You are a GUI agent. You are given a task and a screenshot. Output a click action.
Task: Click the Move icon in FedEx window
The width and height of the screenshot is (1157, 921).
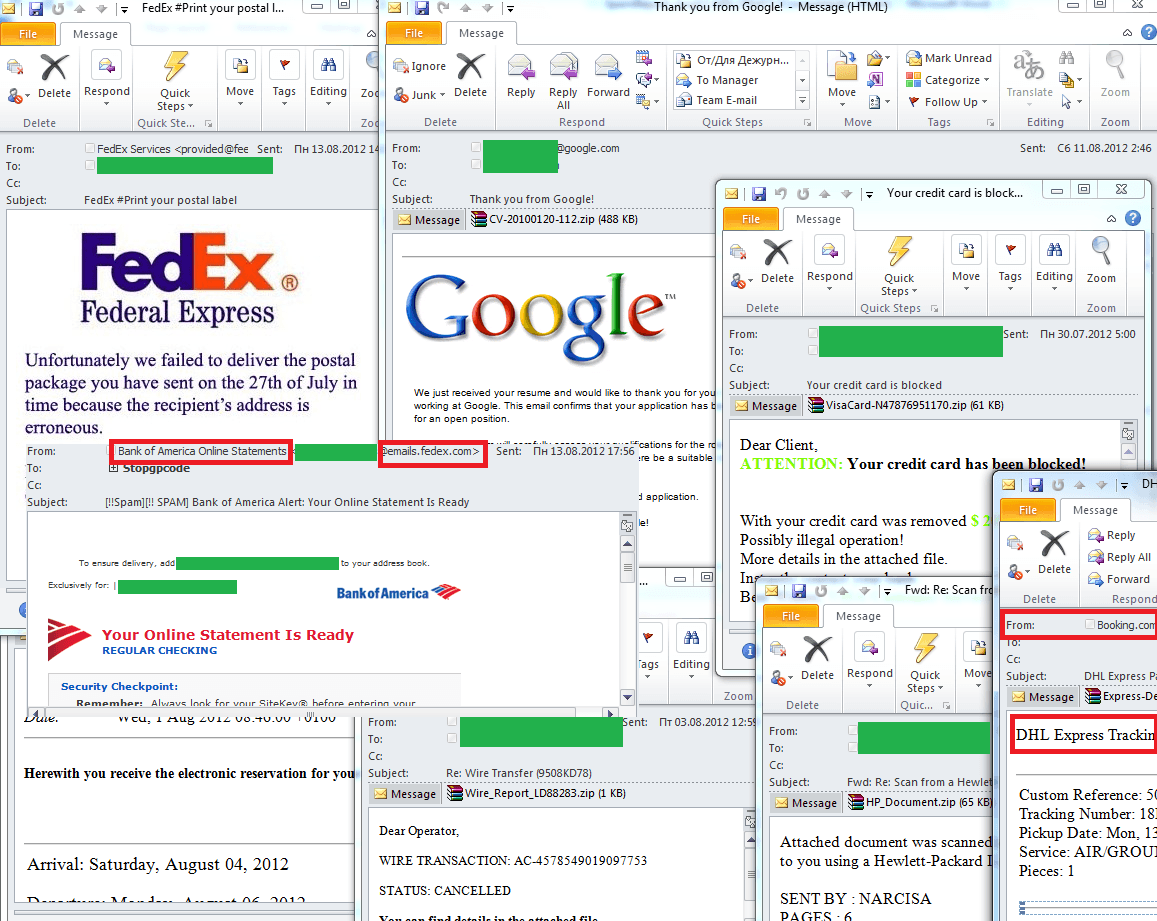point(240,65)
